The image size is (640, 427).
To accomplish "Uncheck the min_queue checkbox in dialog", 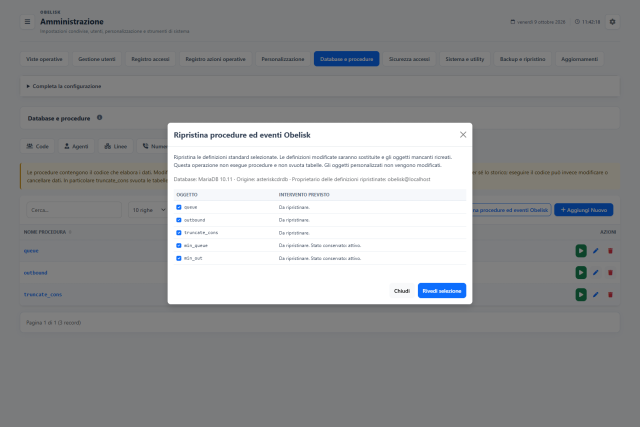I will (179, 245).
